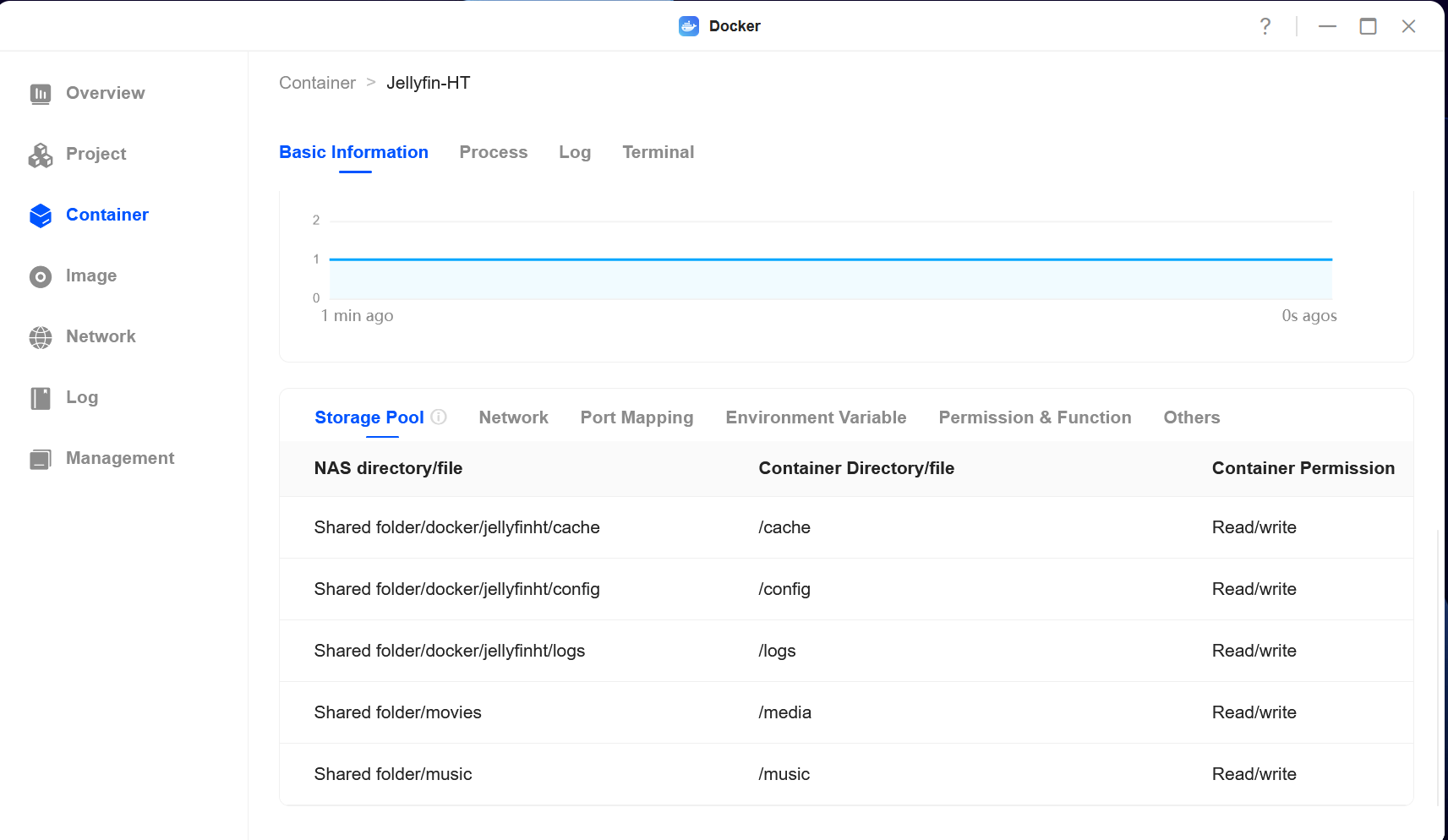Click the Network globe icon
This screenshot has width=1448, height=840.
pyautogui.click(x=41, y=337)
